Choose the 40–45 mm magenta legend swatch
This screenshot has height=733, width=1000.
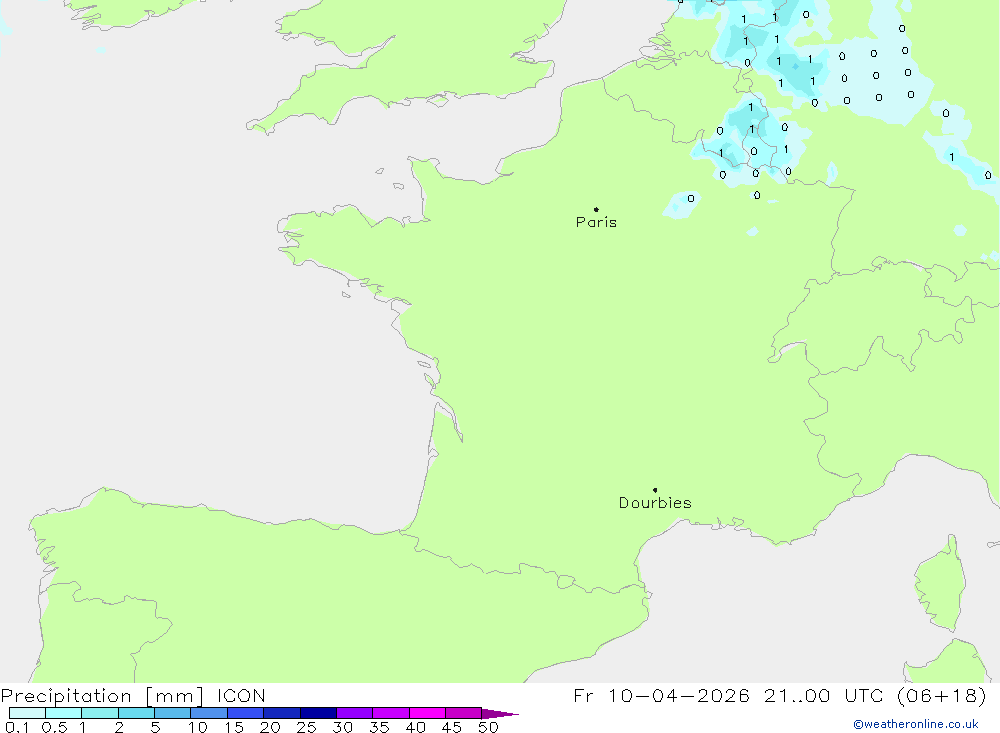coord(427,713)
